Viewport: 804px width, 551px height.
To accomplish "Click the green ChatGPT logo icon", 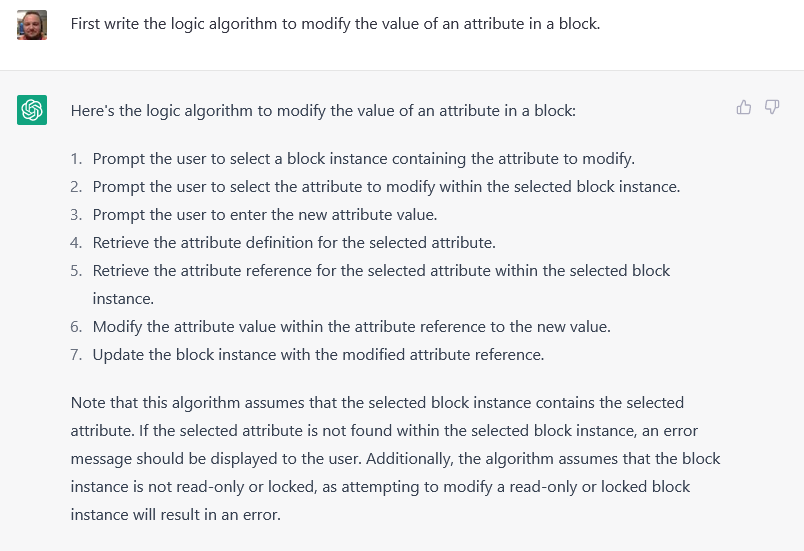I will [32, 110].
